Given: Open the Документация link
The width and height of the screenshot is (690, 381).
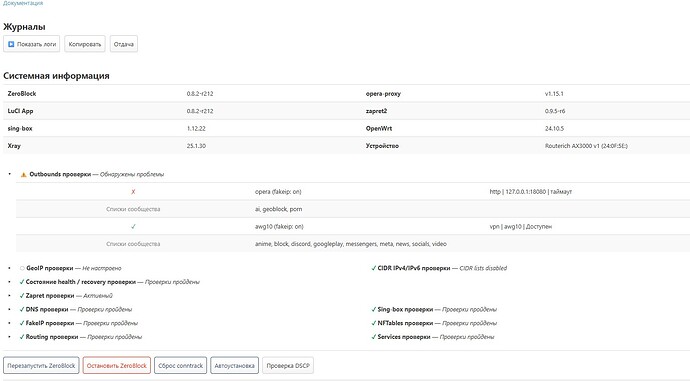Looking at the screenshot, I should click(23, 3).
